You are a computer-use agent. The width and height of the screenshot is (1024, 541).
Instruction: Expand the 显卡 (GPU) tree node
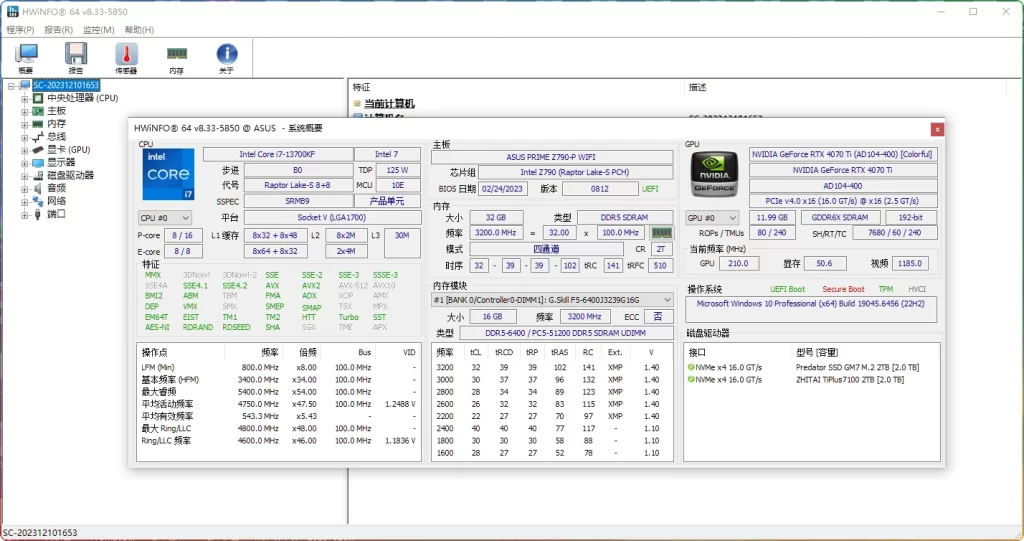24,150
